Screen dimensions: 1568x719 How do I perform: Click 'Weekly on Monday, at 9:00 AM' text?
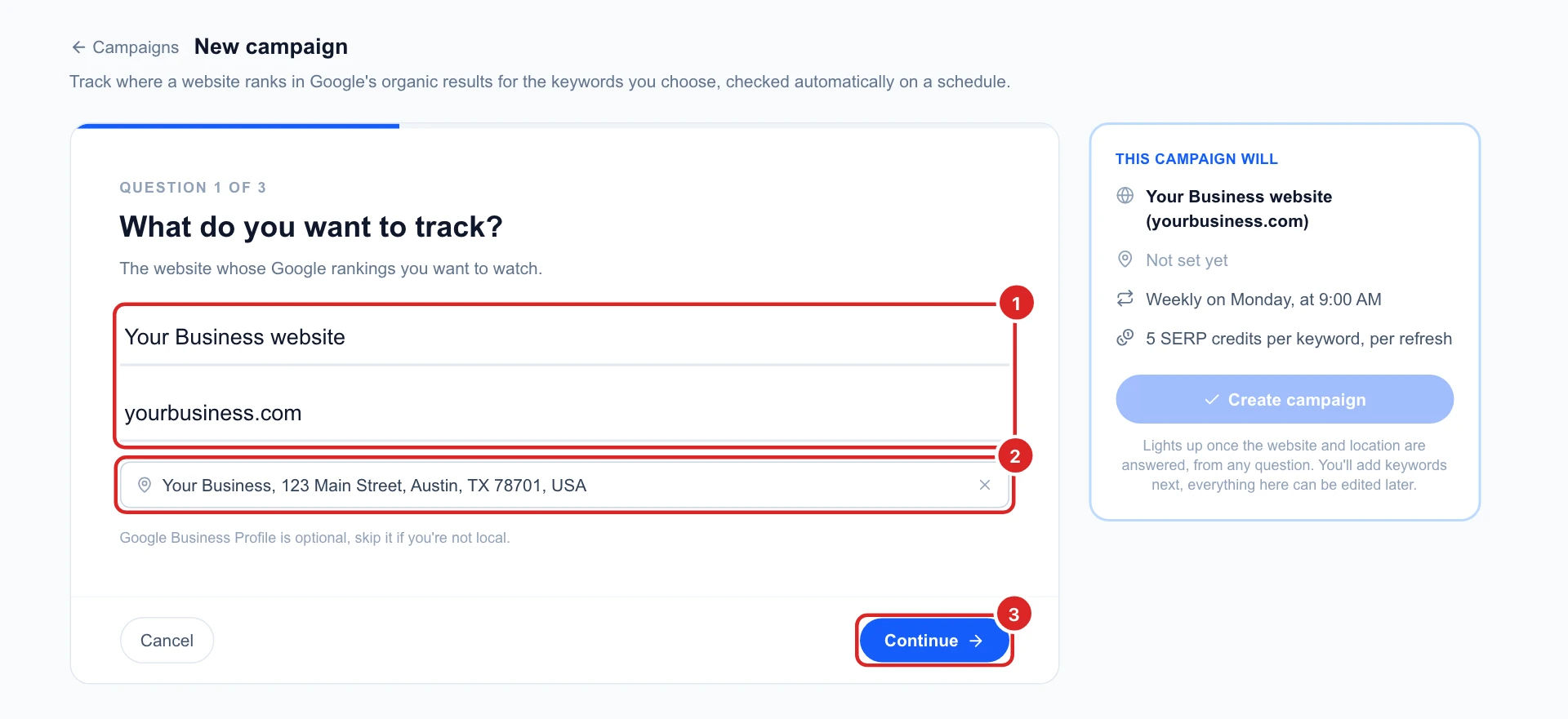(x=1263, y=300)
